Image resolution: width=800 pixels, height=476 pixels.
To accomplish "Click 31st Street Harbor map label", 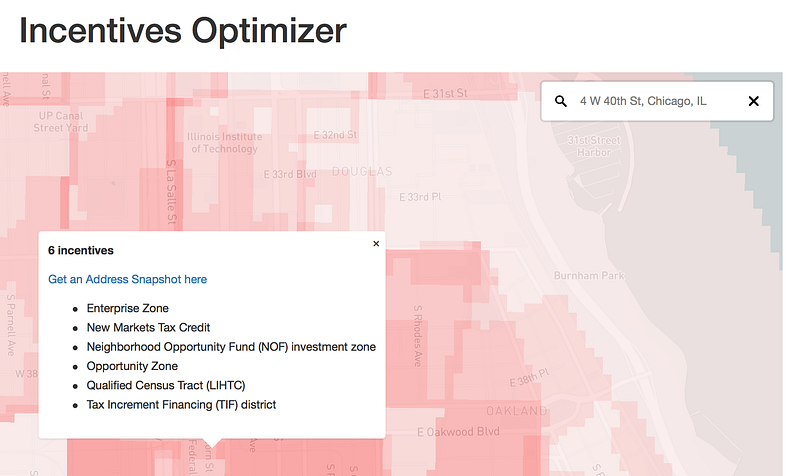I will (x=594, y=146).
